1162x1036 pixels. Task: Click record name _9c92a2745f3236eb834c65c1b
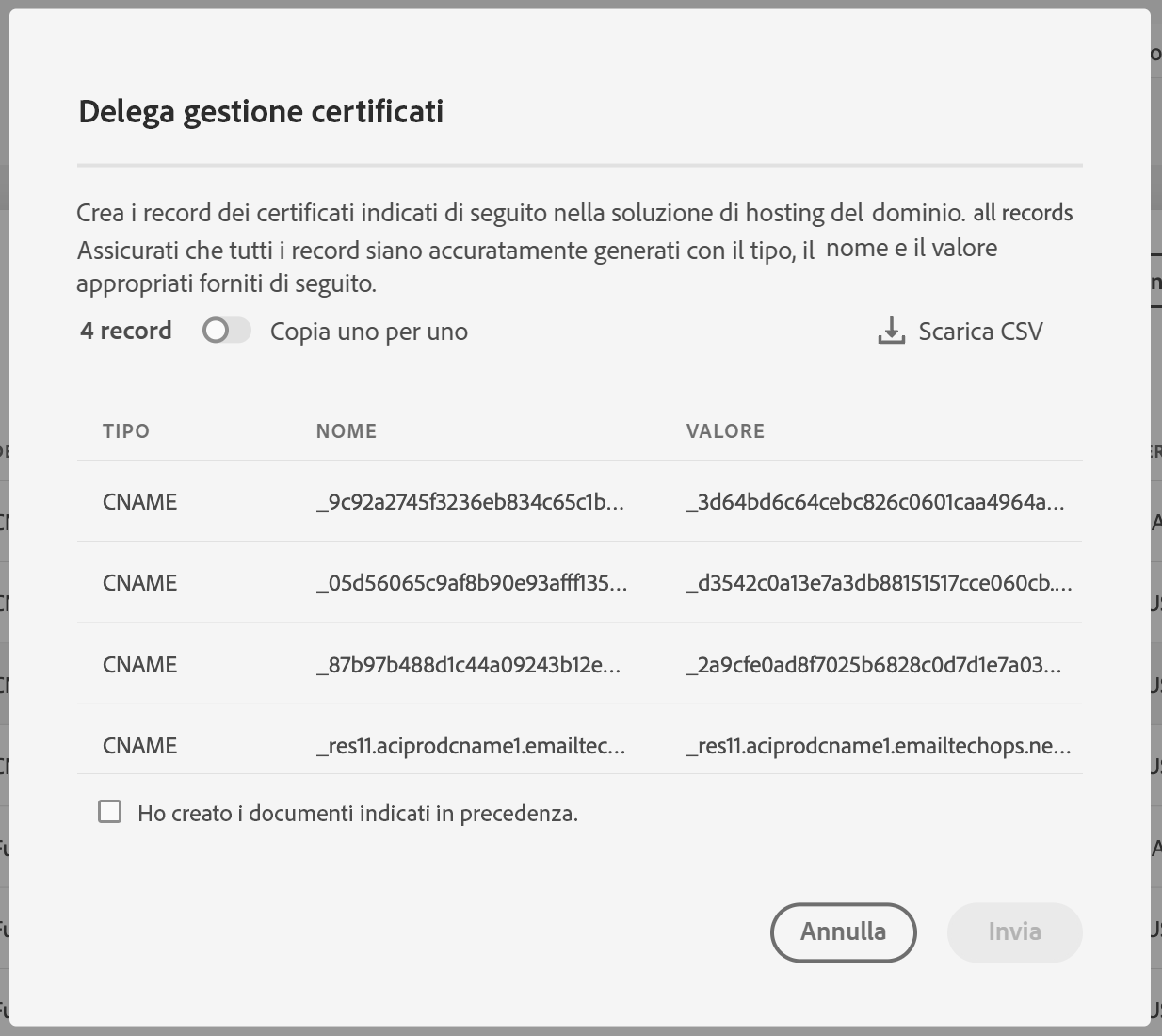(470, 502)
